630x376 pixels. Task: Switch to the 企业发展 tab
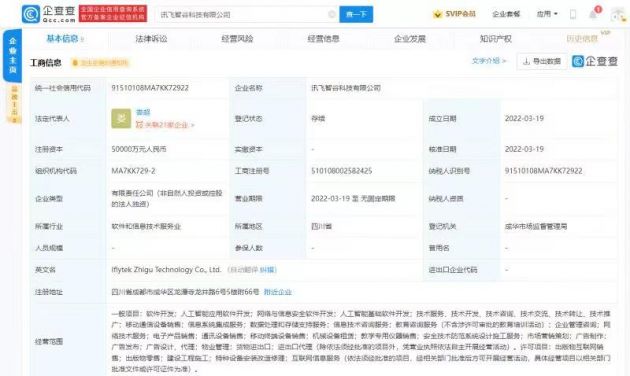point(410,39)
